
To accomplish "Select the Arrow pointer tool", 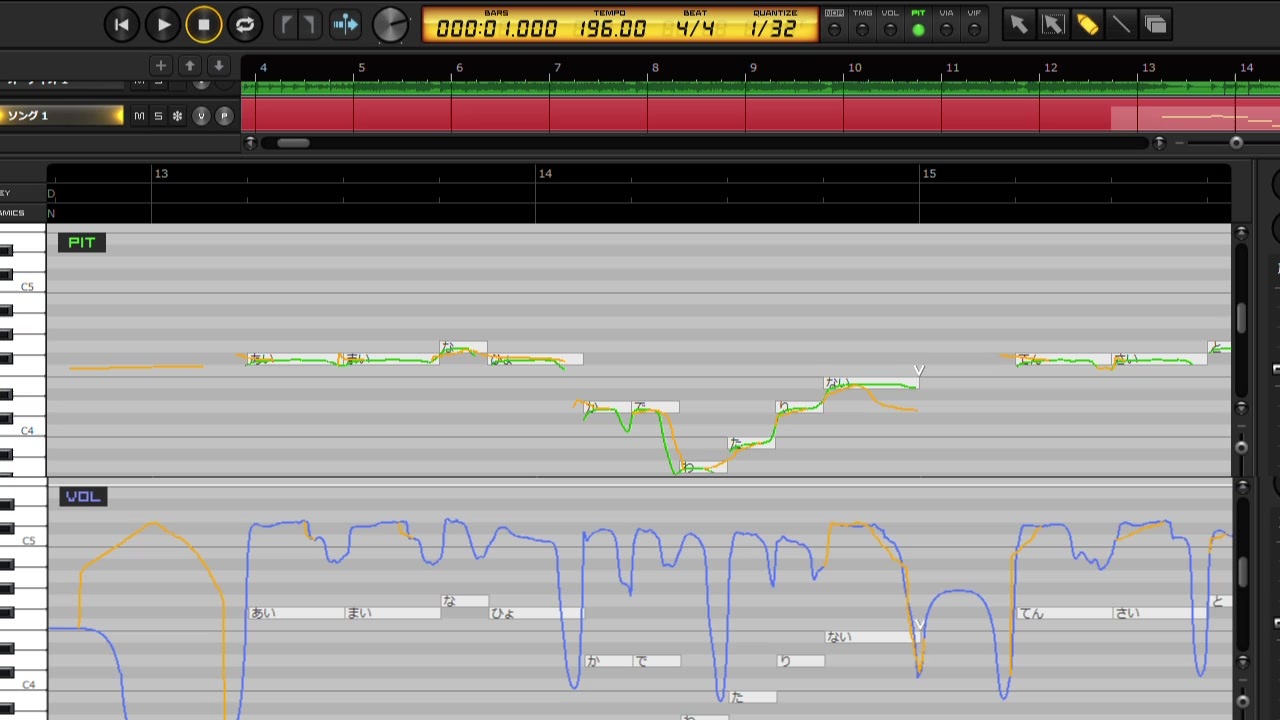I will point(1018,24).
